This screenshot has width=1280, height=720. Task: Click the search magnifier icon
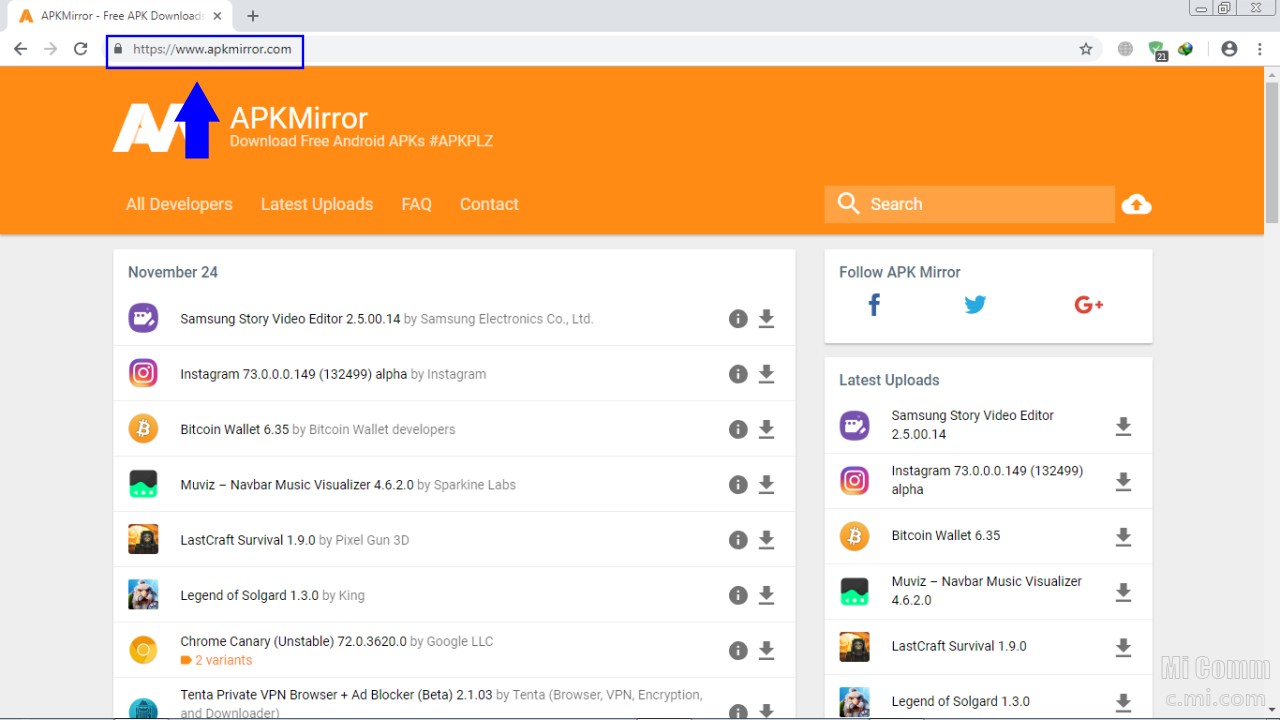point(848,204)
